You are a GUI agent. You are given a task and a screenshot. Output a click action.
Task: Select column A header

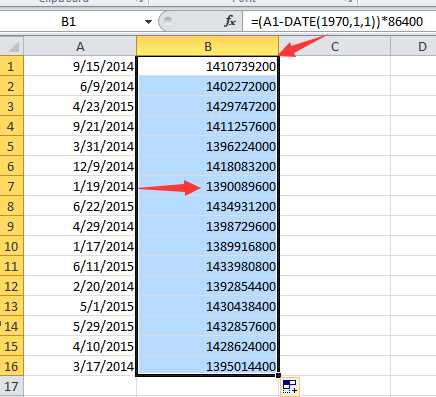tap(80, 46)
